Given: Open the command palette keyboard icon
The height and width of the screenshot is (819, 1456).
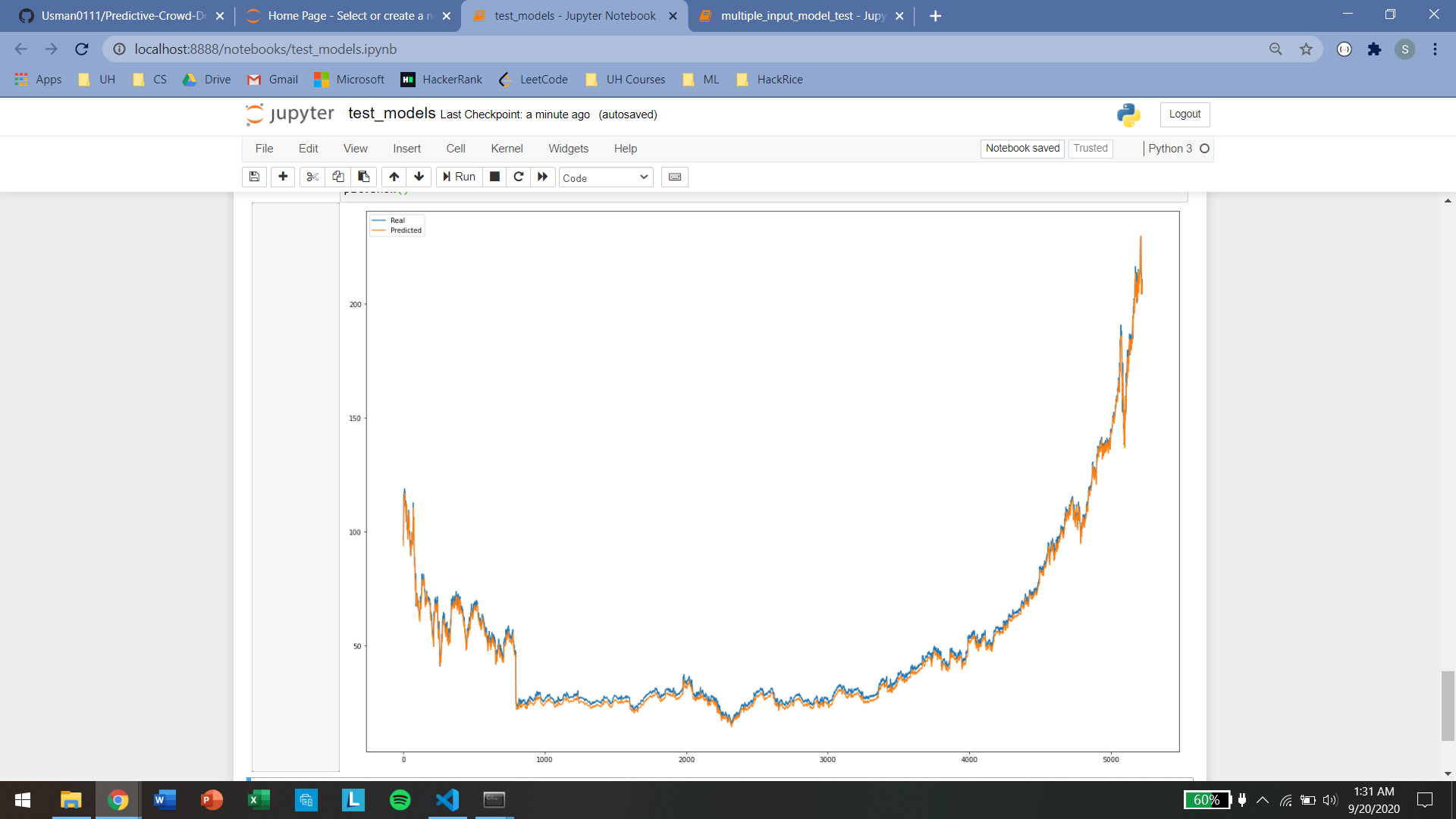Looking at the screenshot, I should [x=674, y=177].
